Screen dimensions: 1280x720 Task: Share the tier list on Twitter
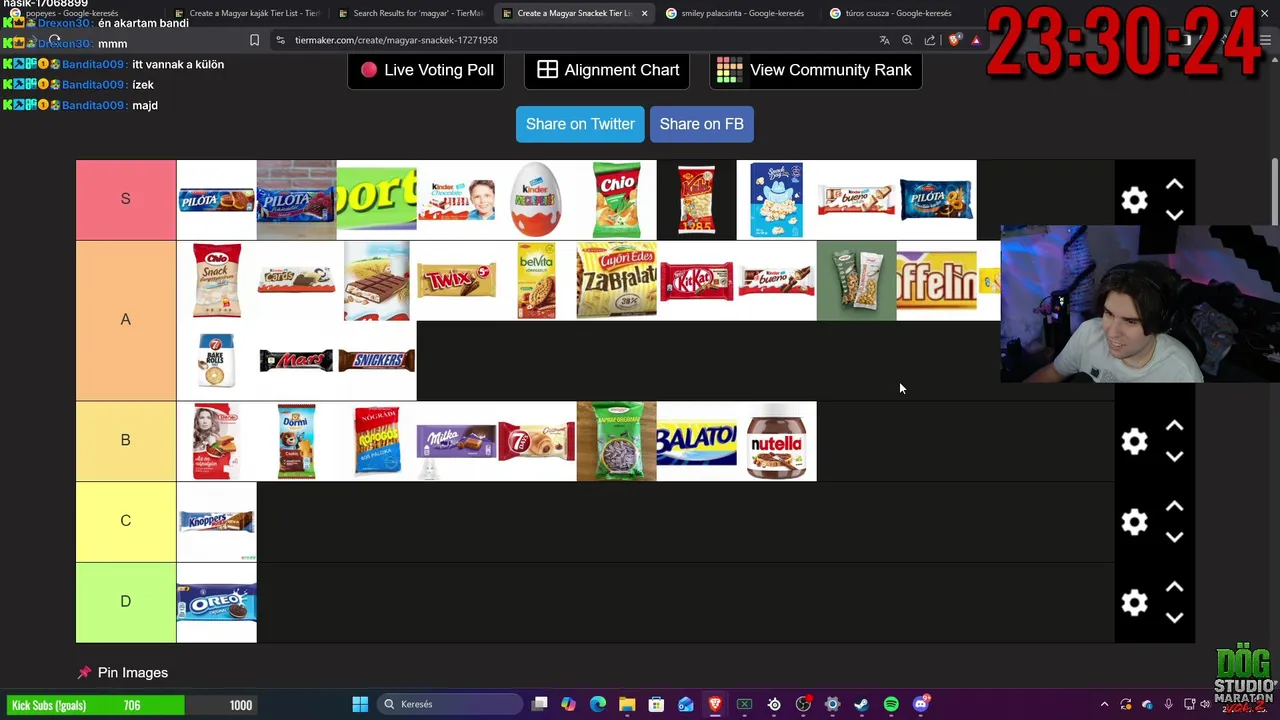580,124
